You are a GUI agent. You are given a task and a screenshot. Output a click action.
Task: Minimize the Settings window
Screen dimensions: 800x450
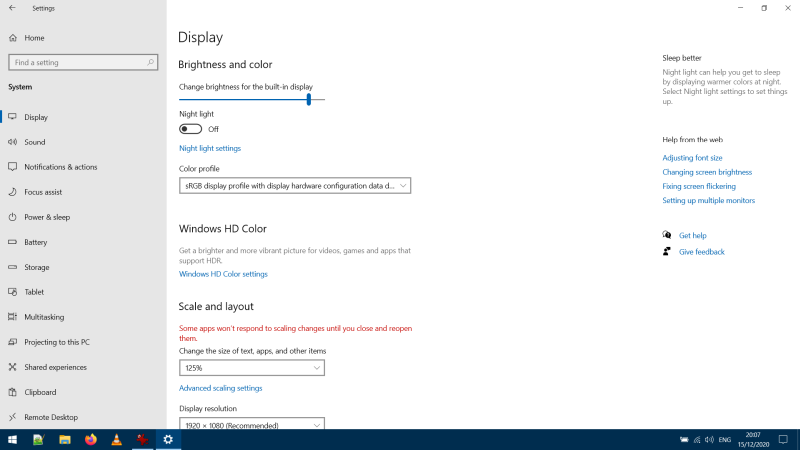740,8
